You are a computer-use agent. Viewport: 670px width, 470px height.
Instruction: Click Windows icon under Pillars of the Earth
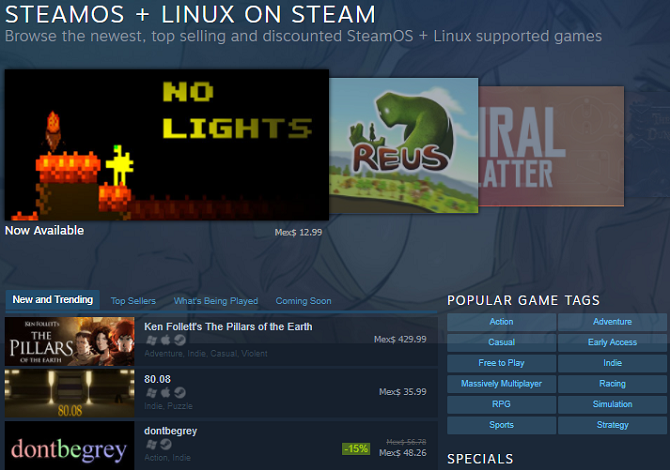coord(151,340)
